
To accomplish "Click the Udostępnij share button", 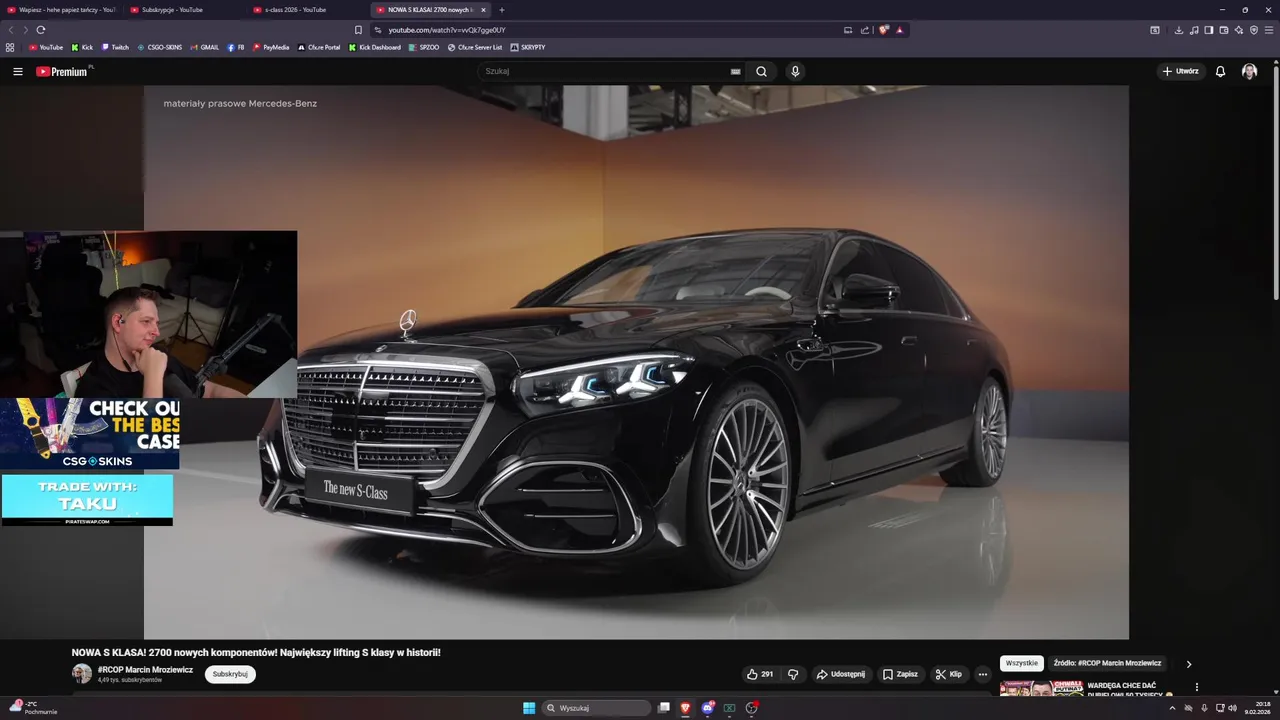I will (x=841, y=674).
